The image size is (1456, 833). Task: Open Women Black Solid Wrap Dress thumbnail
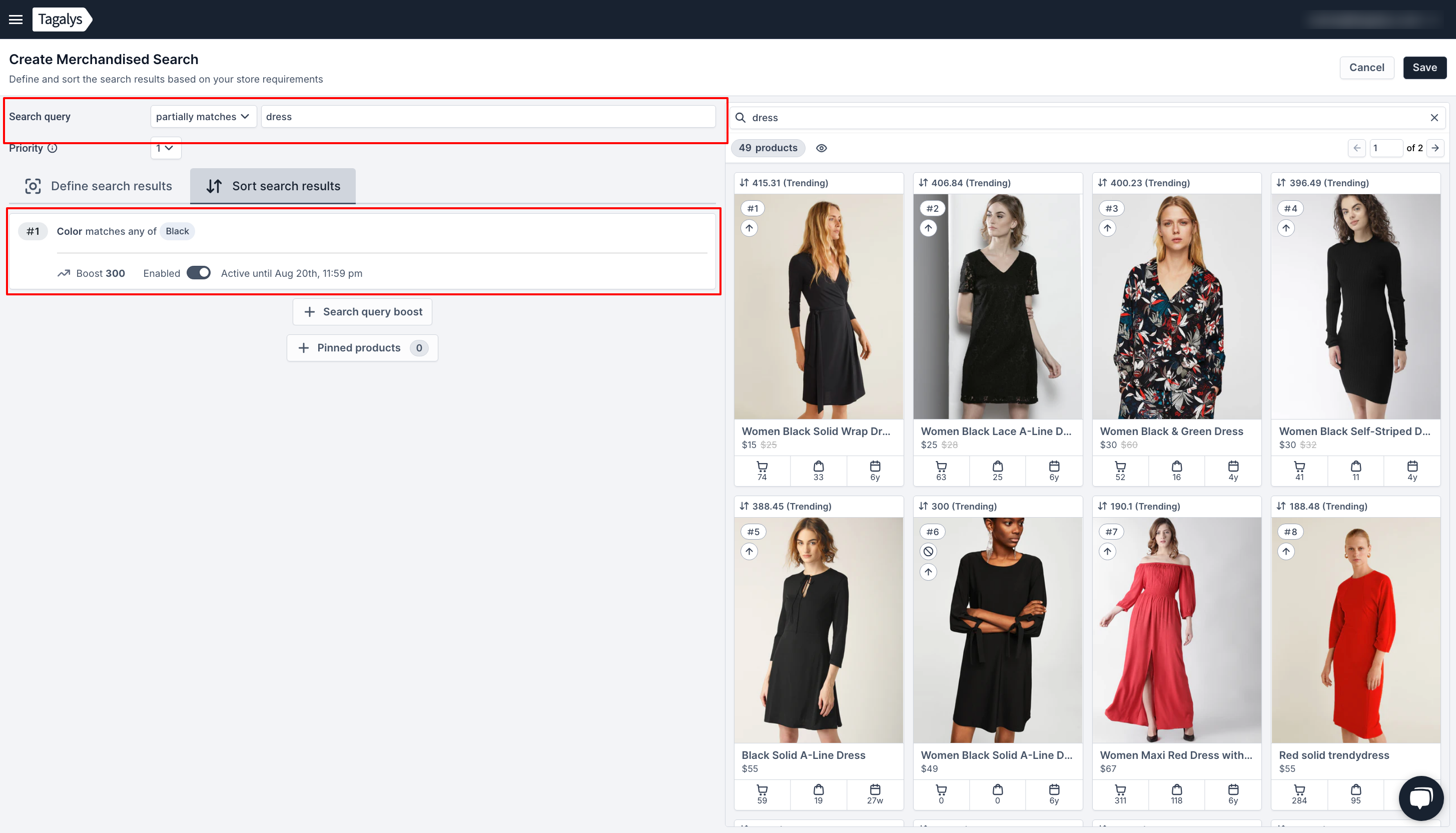coord(819,307)
